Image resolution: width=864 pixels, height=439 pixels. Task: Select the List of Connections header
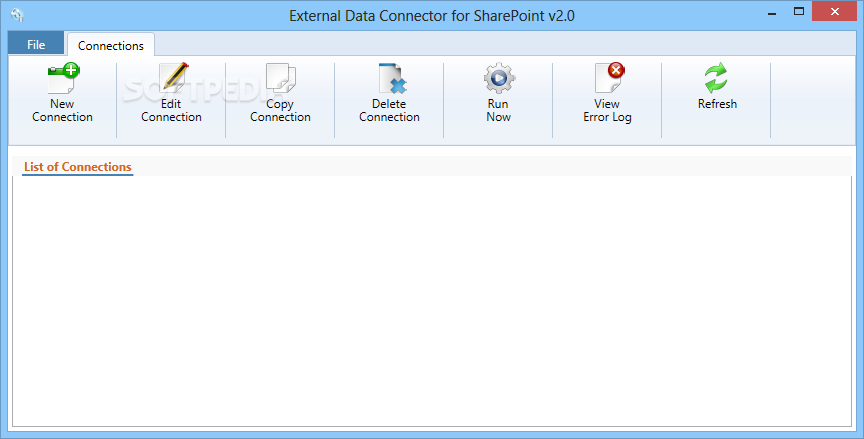(x=78, y=167)
